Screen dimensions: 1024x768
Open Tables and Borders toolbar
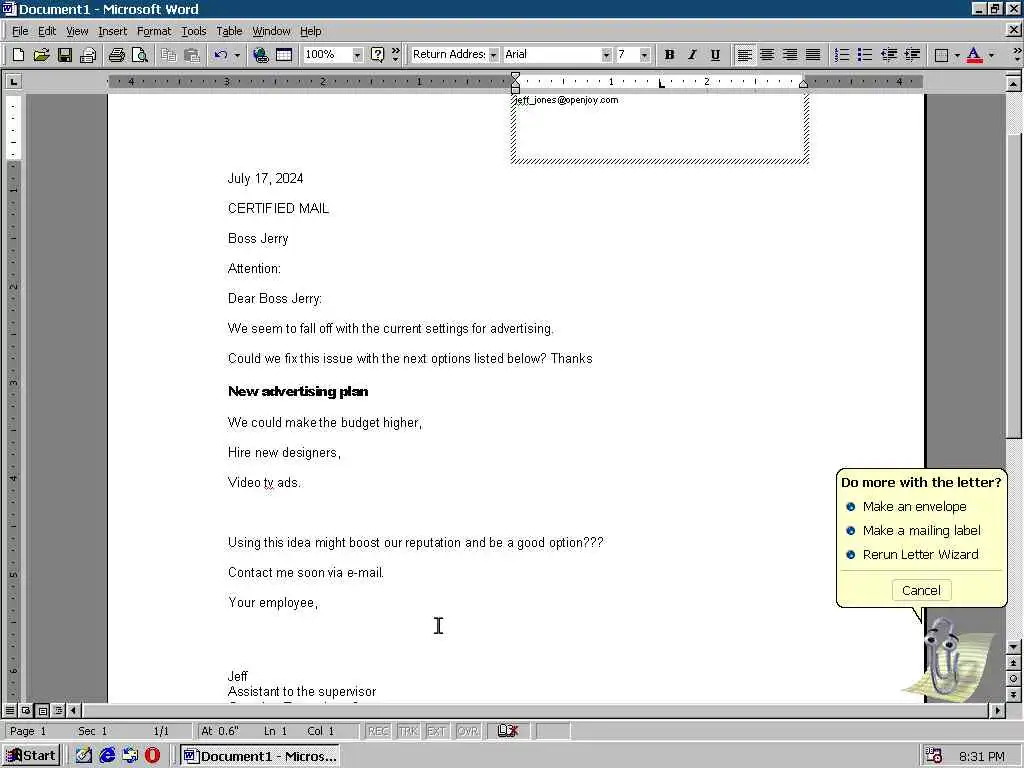click(x=284, y=55)
